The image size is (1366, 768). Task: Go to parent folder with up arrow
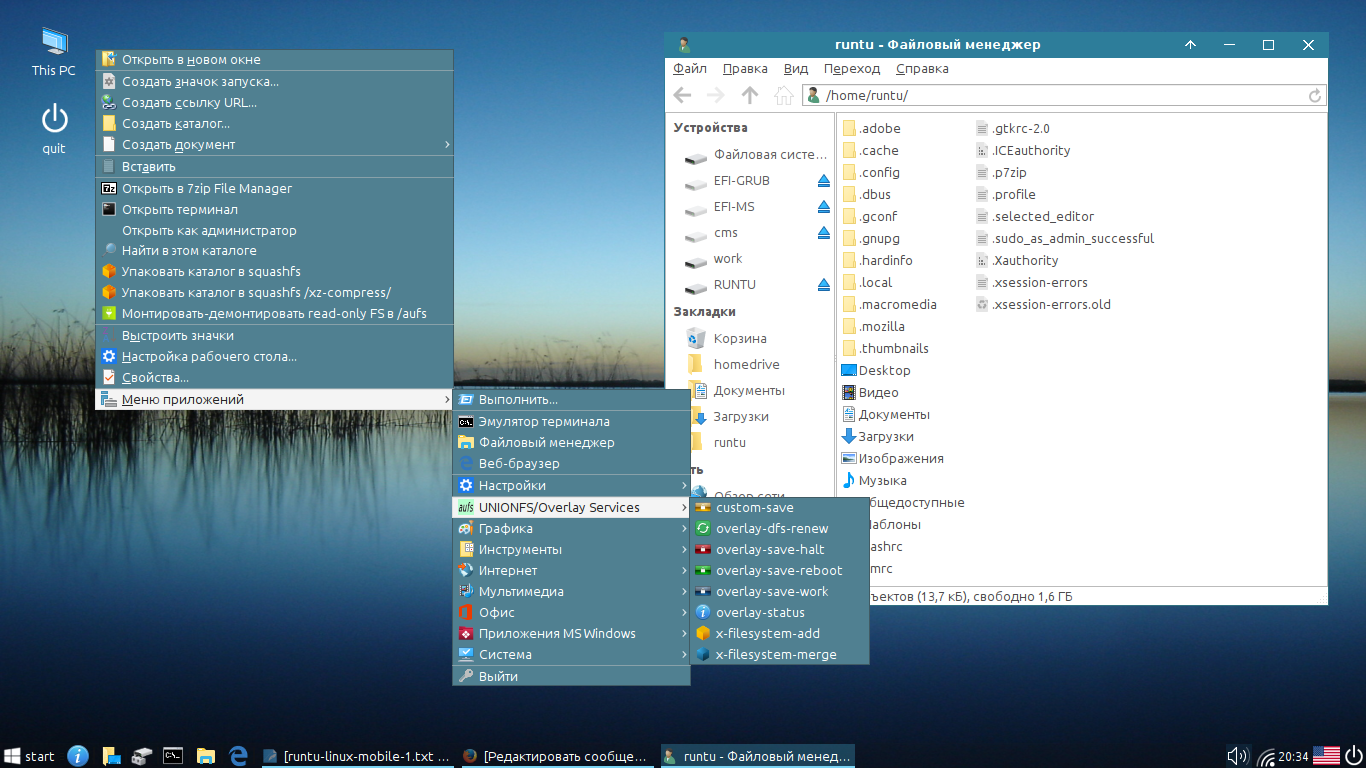750,95
